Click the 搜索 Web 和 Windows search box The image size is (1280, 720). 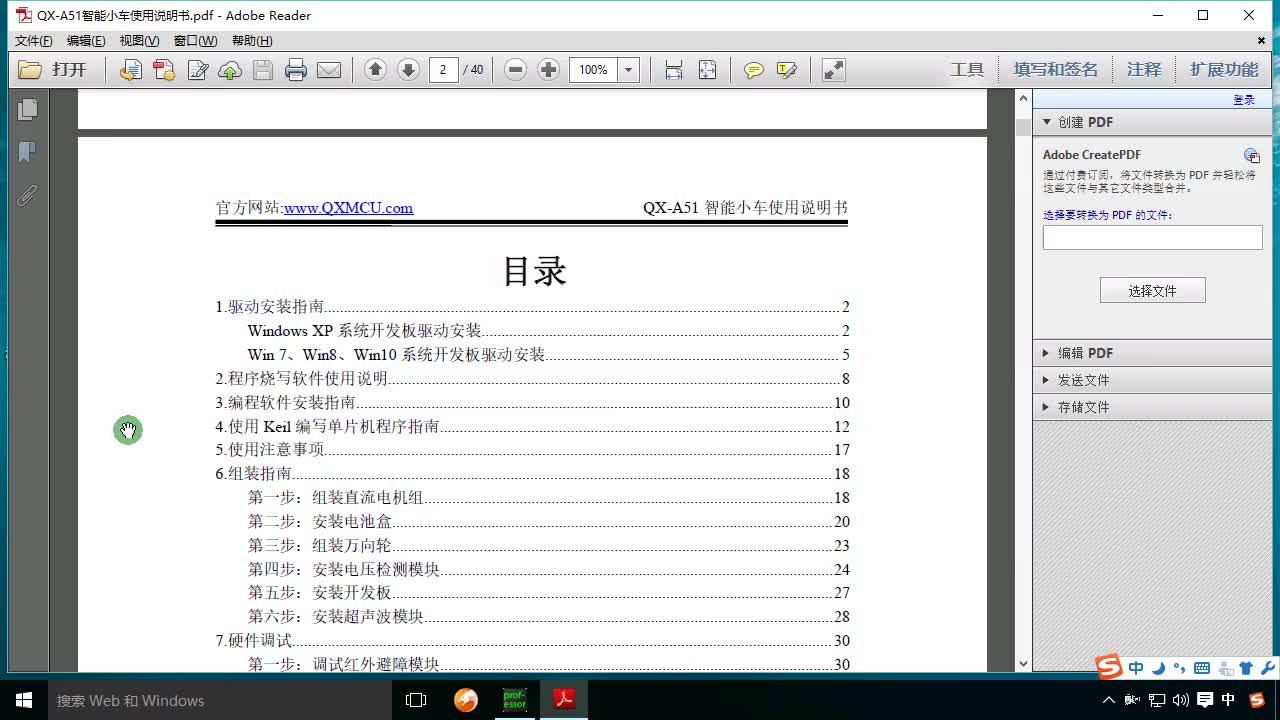click(x=220, y=700)
